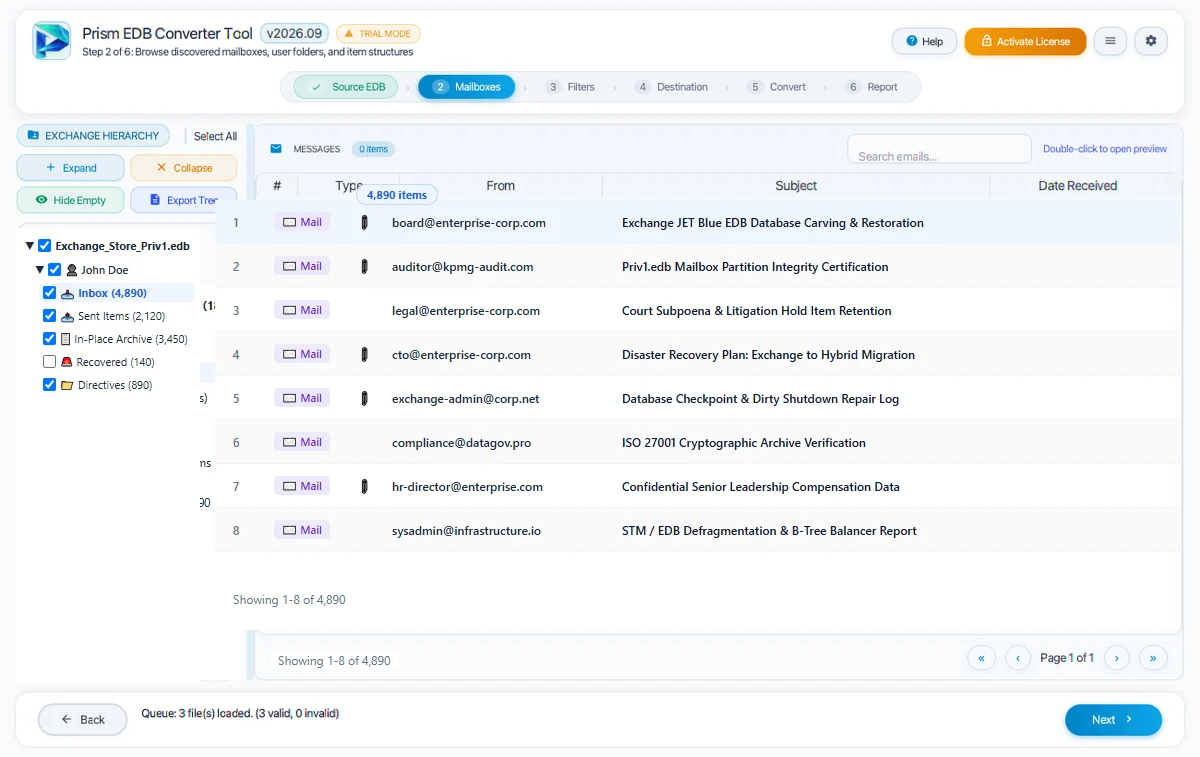Expand all tree nodes
Viewport: 1200px width, 757px height.
click(71, 168)
